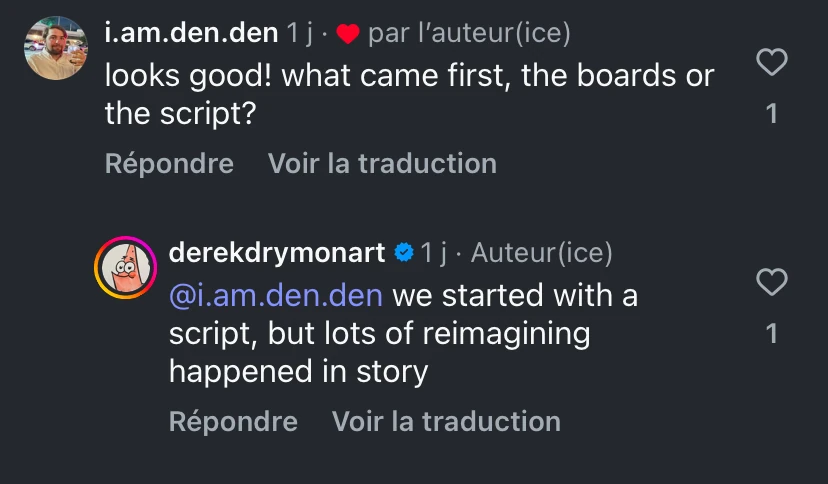Click the "Auteur(ice)" label beside derekdrymonart
Screen dimensions: 828x484
(541, 253)
